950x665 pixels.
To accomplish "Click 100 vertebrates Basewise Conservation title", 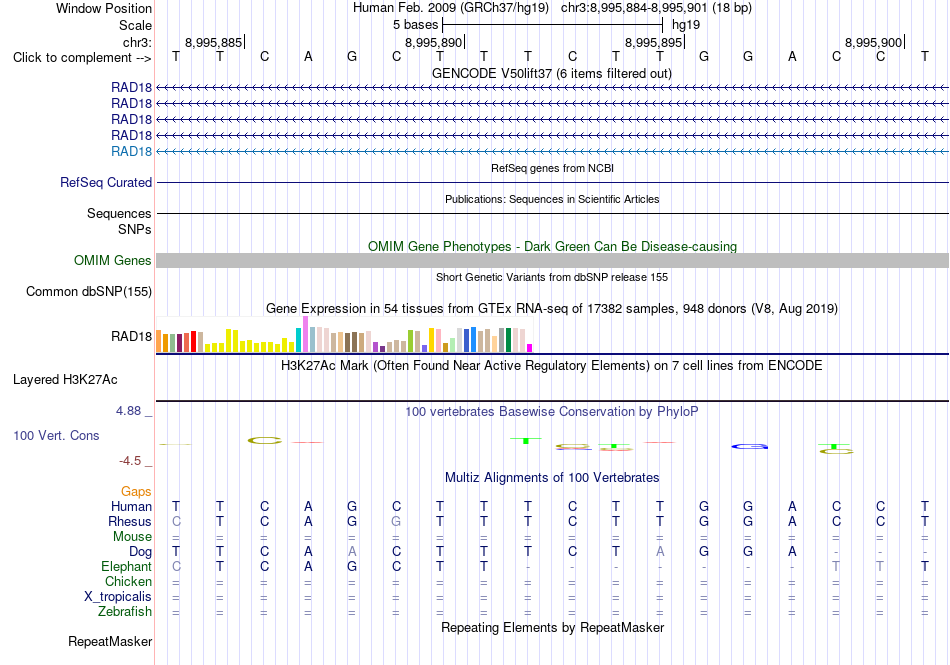I will (552, 412).
